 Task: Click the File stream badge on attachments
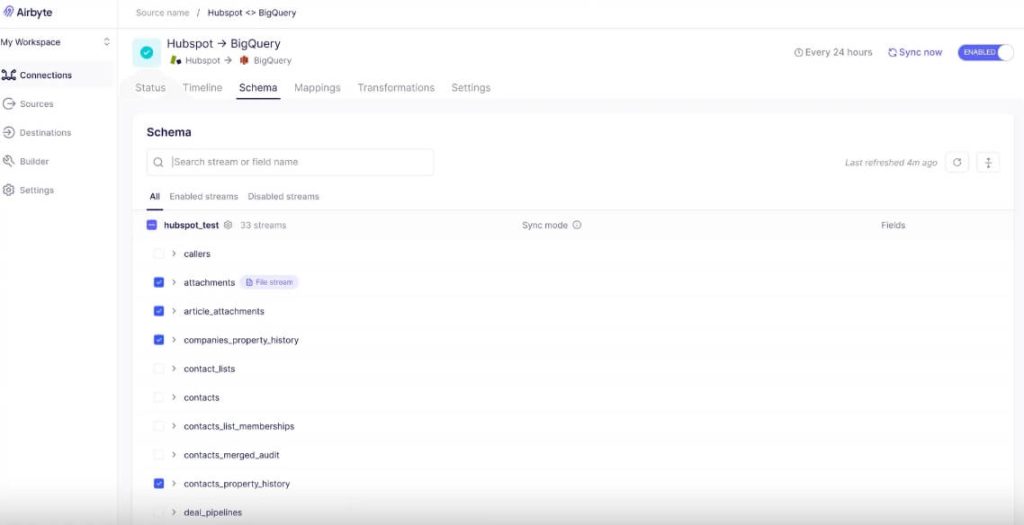(269, 283)
